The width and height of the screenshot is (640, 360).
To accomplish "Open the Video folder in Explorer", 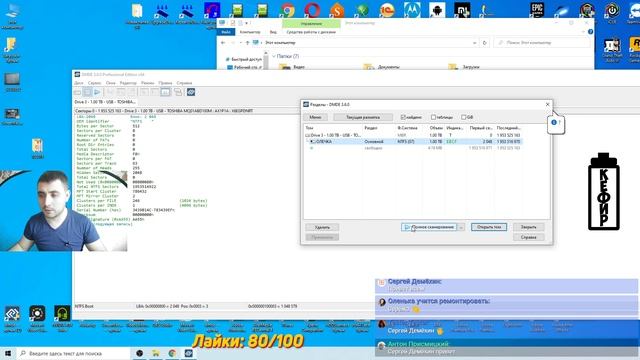I will tap(292, 67).
